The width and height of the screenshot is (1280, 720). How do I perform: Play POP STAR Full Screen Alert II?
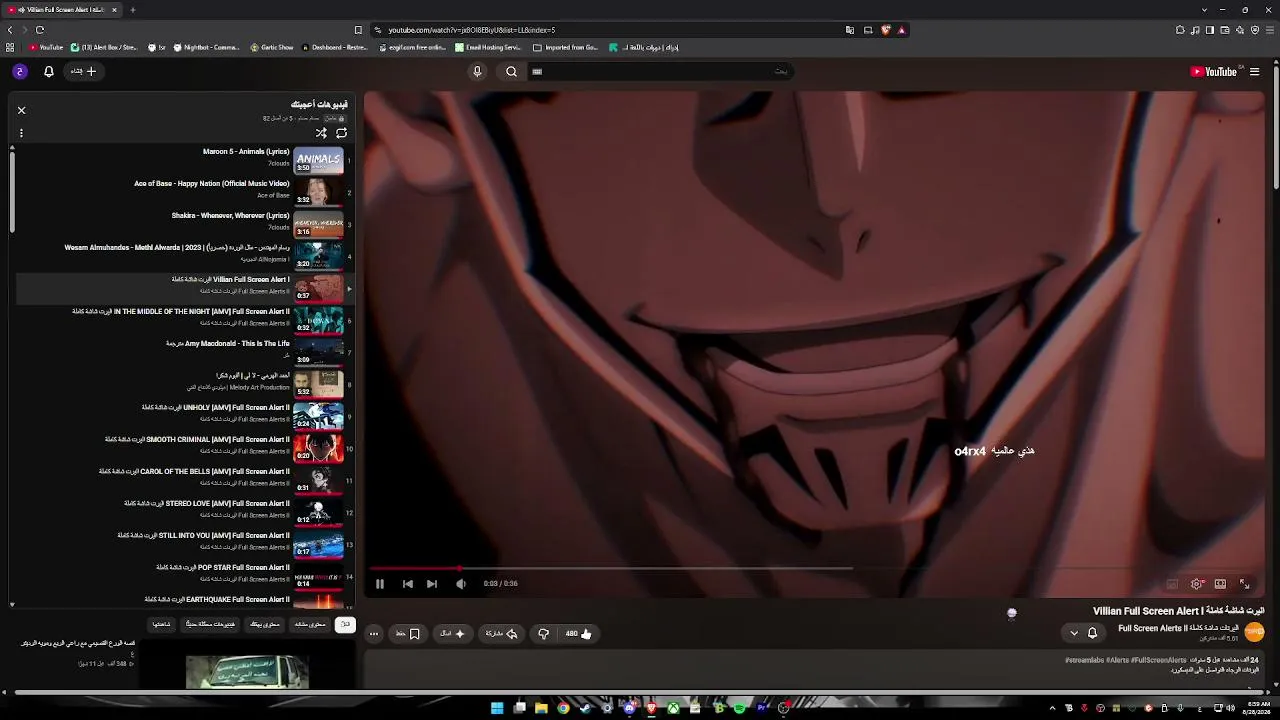point(223,568)
